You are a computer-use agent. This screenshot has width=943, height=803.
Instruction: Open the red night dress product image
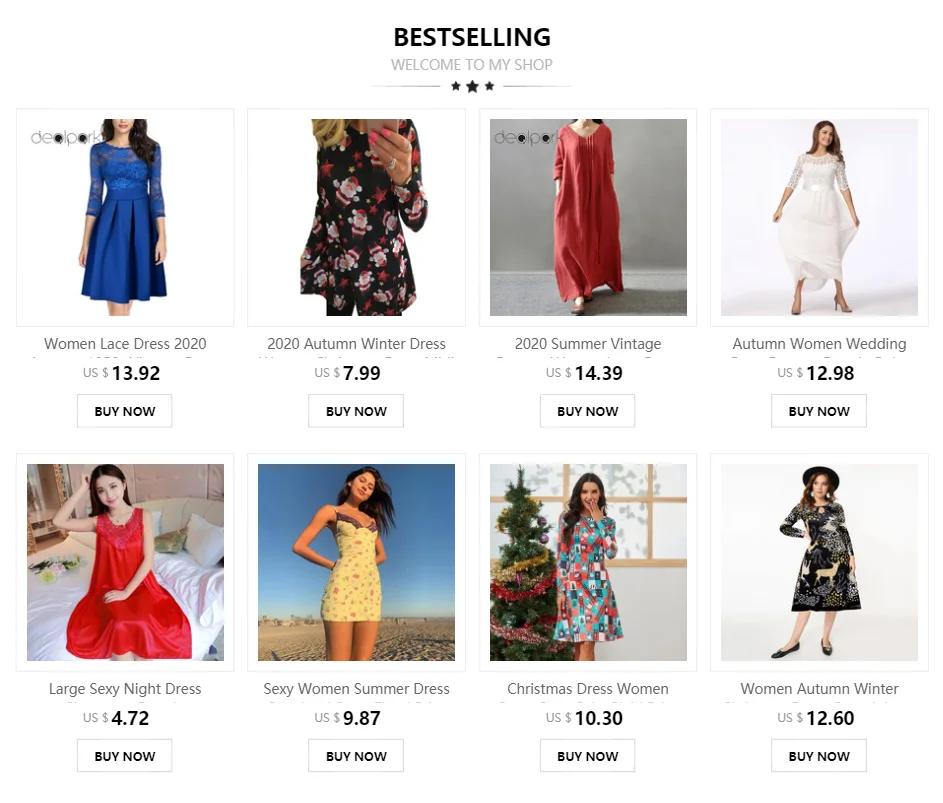pos(125,562)
